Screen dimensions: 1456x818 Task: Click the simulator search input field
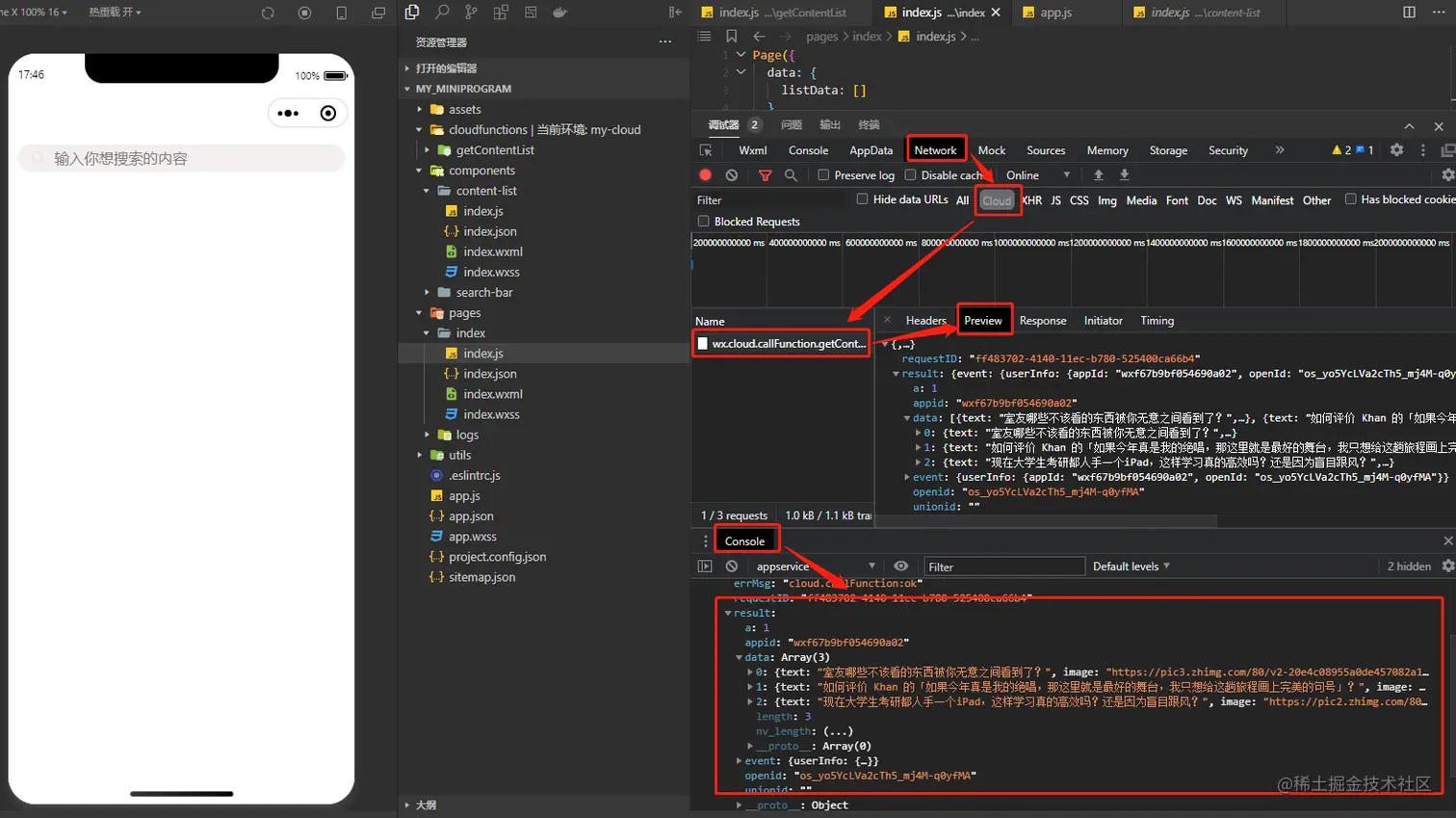tap(181, 159)
